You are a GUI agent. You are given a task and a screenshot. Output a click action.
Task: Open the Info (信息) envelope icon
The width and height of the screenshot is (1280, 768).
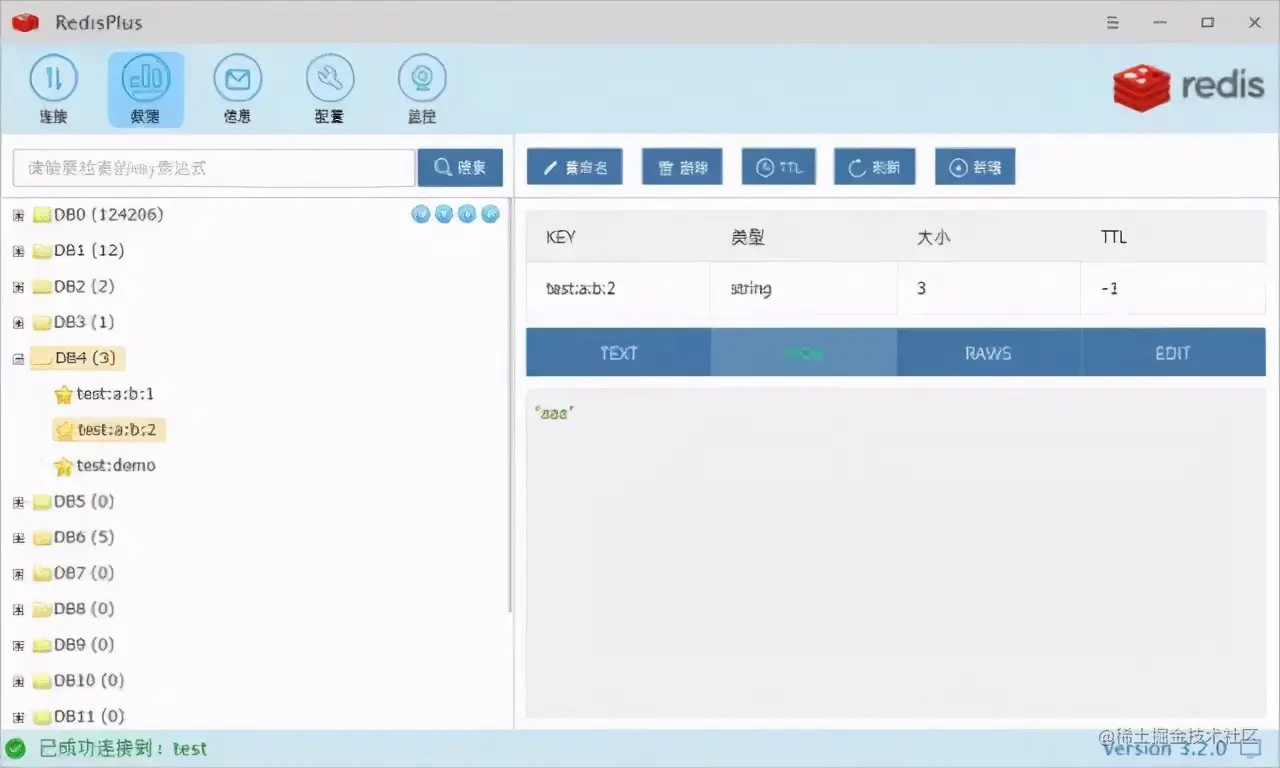237,89
